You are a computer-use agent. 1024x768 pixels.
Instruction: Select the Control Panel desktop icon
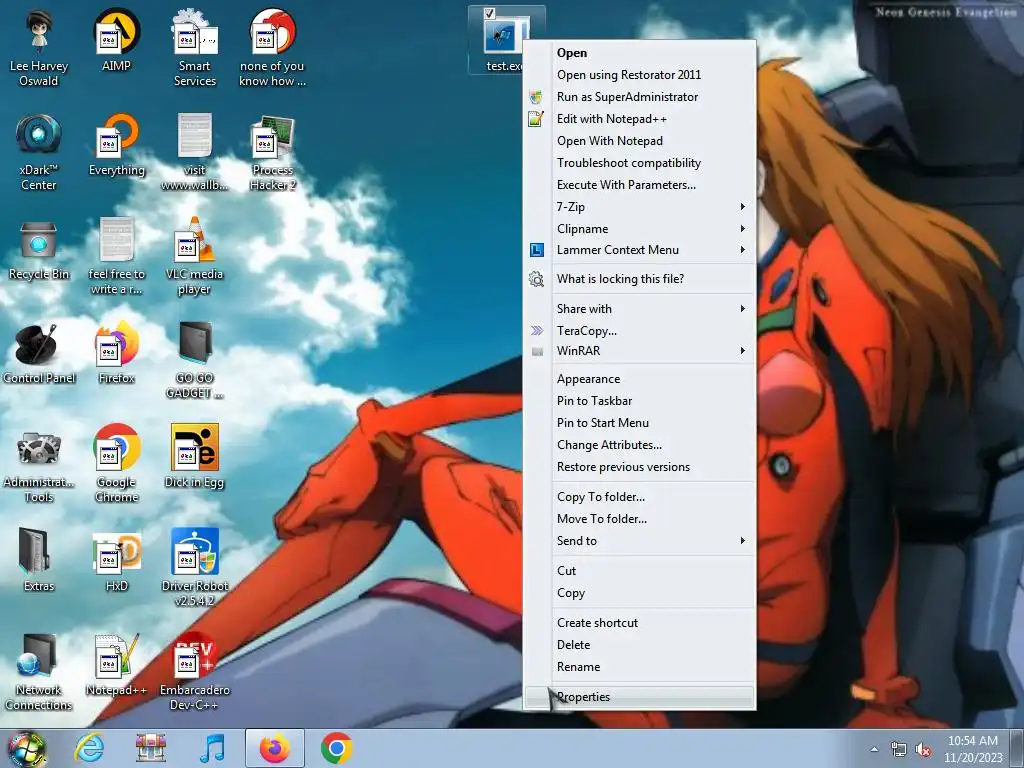(x=39, y=353)
